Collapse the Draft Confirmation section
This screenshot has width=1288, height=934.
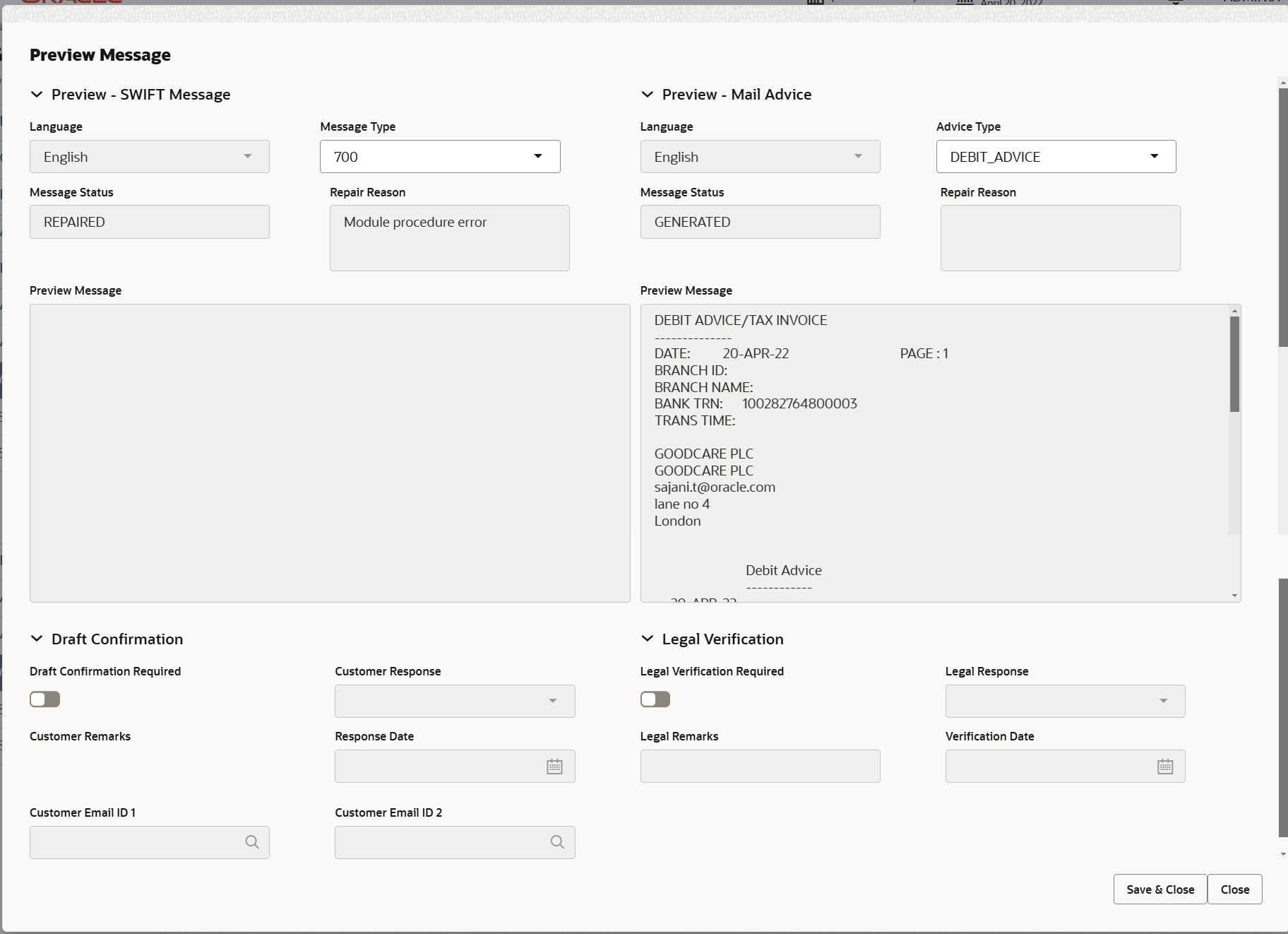pos(37,639)
